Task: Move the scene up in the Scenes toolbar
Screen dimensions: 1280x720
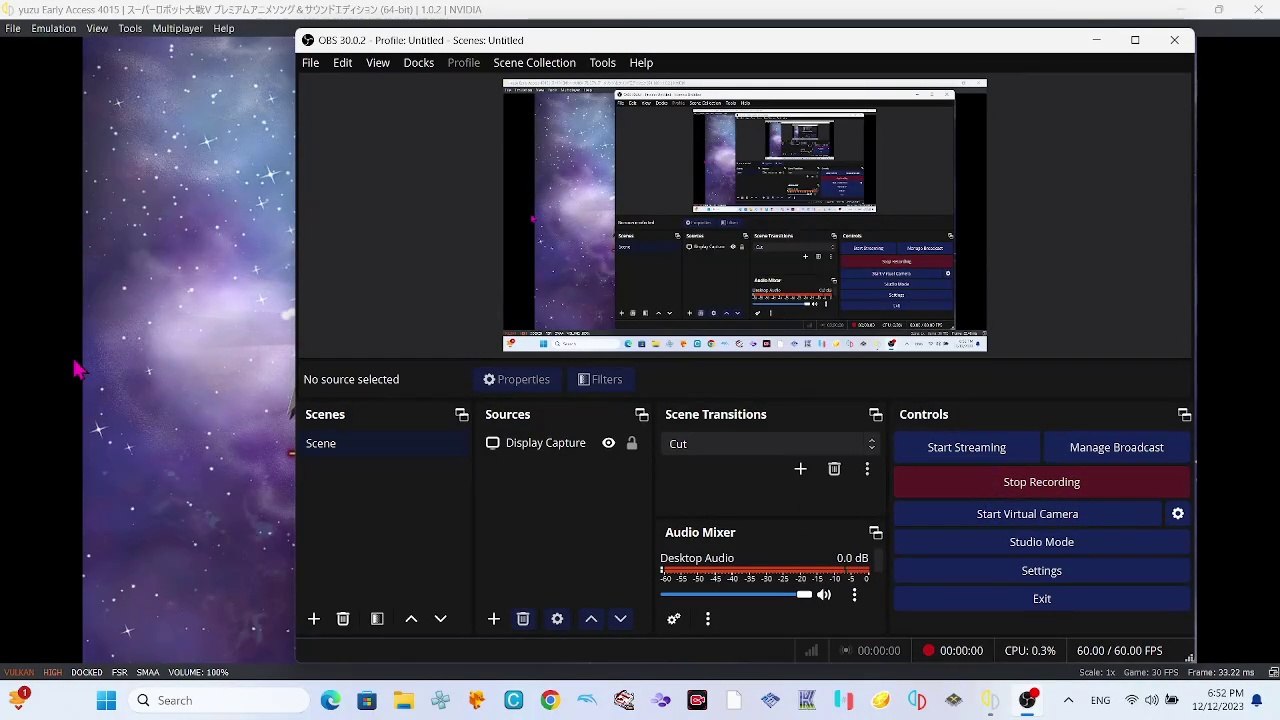Action: point(411,619)
